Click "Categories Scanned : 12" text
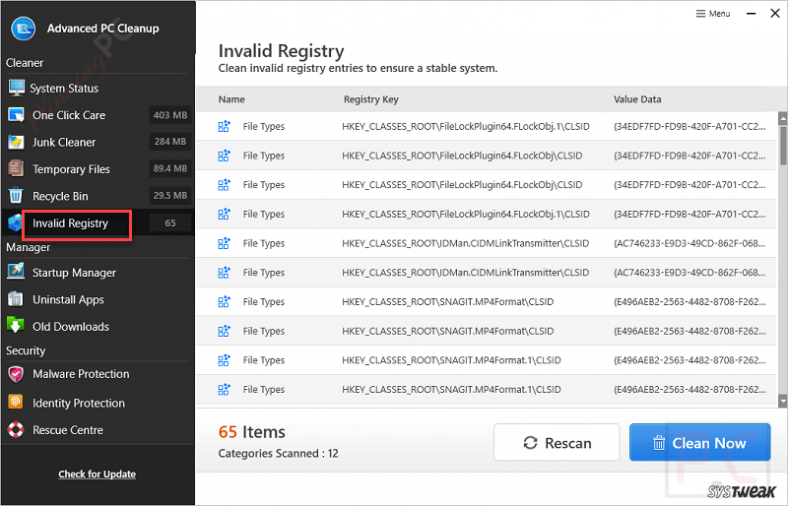Screen dimensions: 788x506 click(x=278, y=453)
